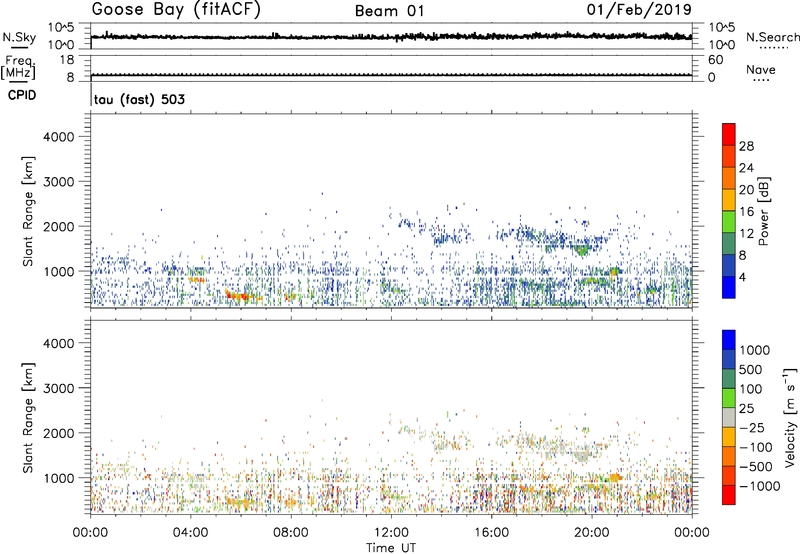The image size is (800, 554).
Task: Click the green echo patch near 19:30 at 1500 km
Action: coord(581,250)
